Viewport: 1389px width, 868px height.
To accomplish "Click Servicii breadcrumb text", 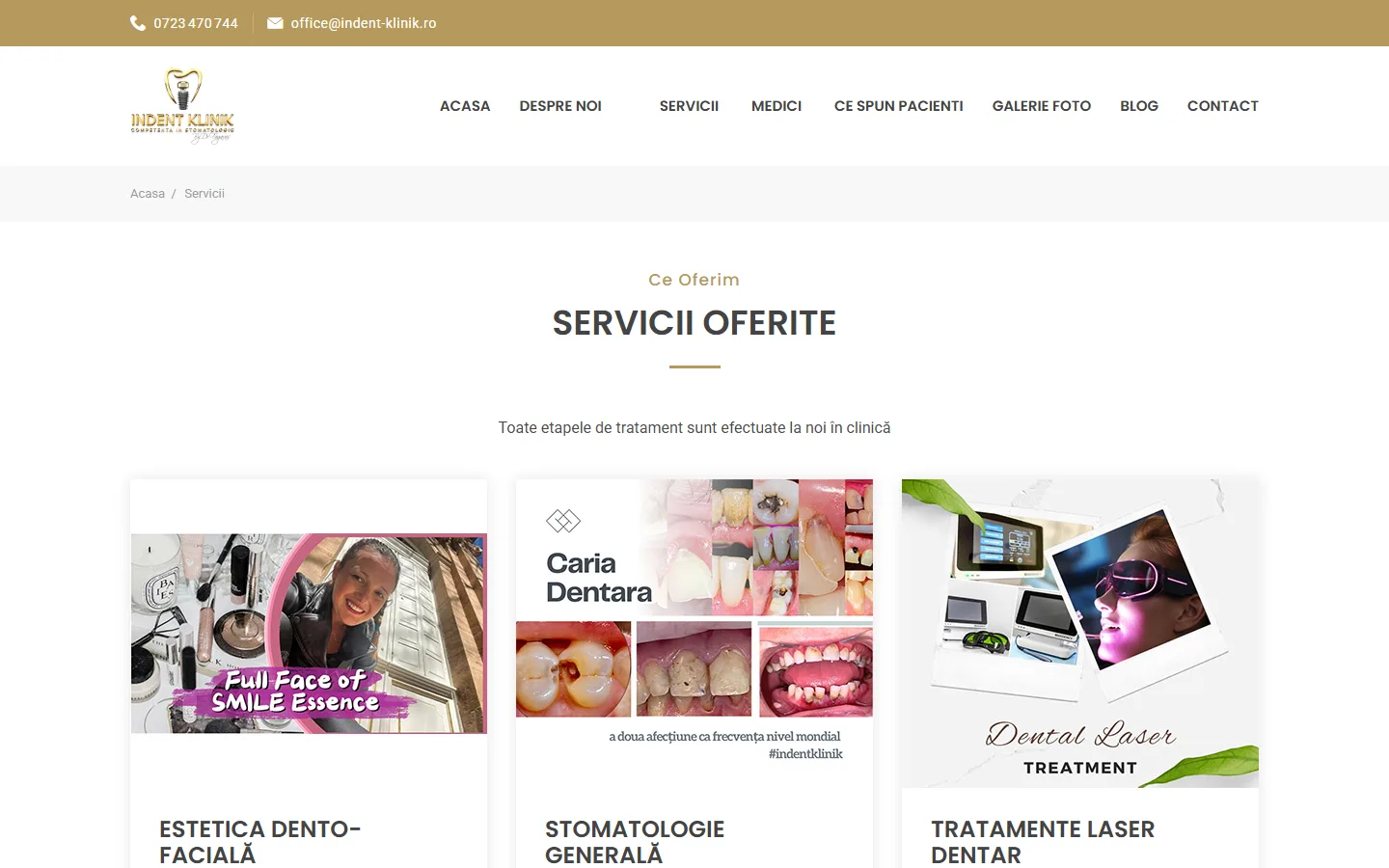I will (204, 194).
